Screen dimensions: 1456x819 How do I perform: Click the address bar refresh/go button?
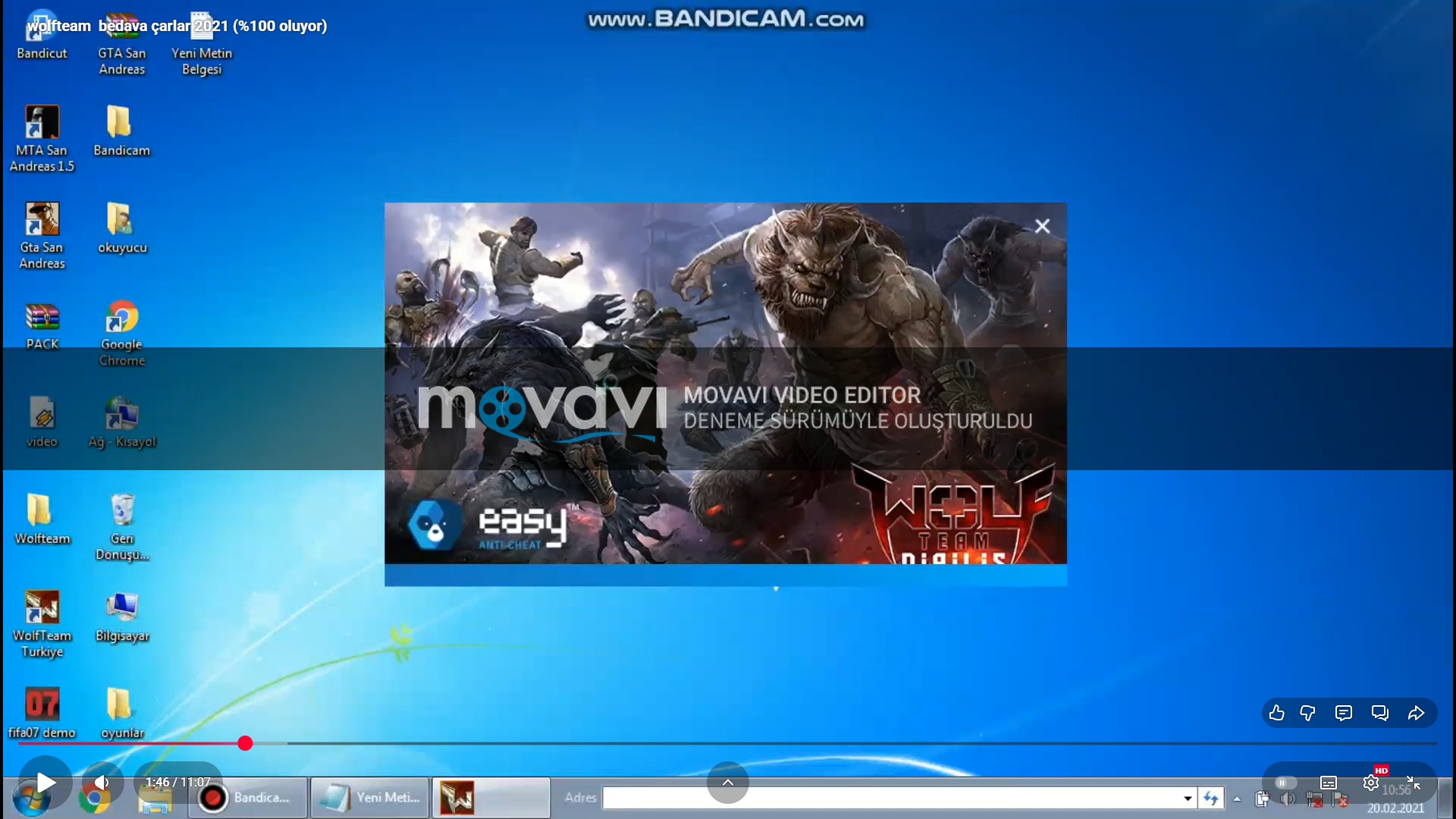(1211, 798)
